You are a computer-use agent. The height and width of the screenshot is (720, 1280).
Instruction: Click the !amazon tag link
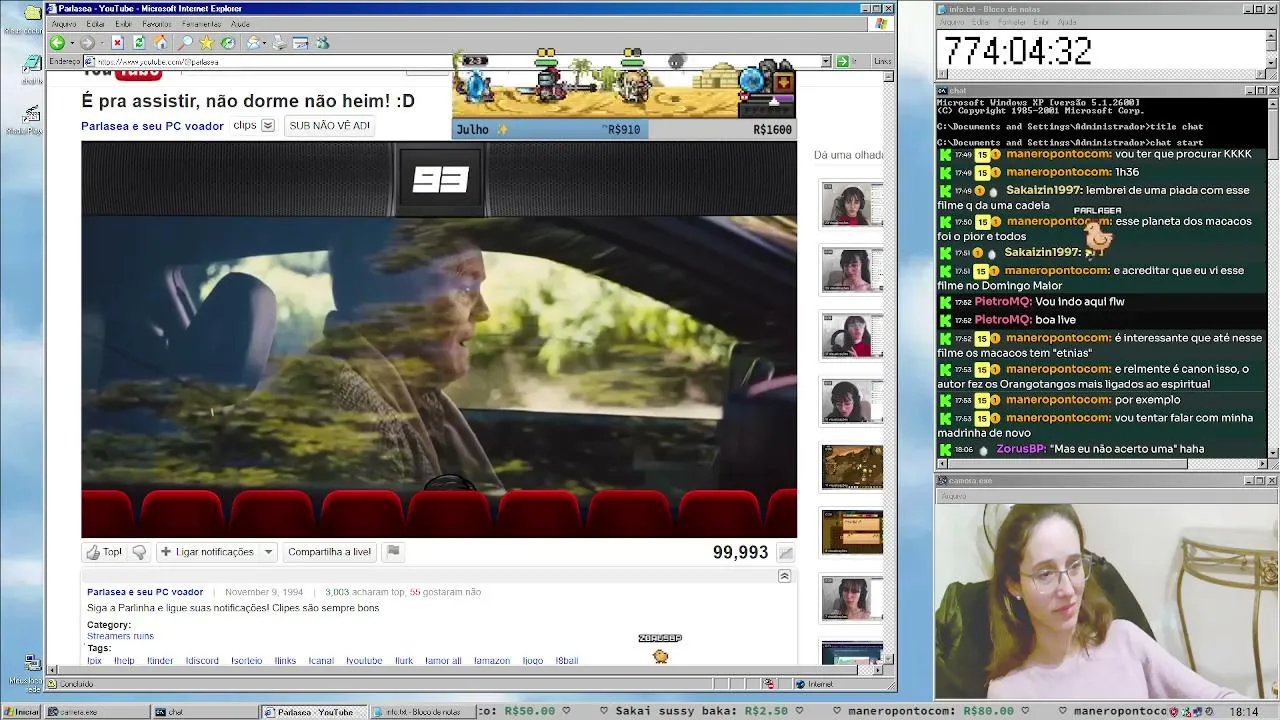(491, 661)
